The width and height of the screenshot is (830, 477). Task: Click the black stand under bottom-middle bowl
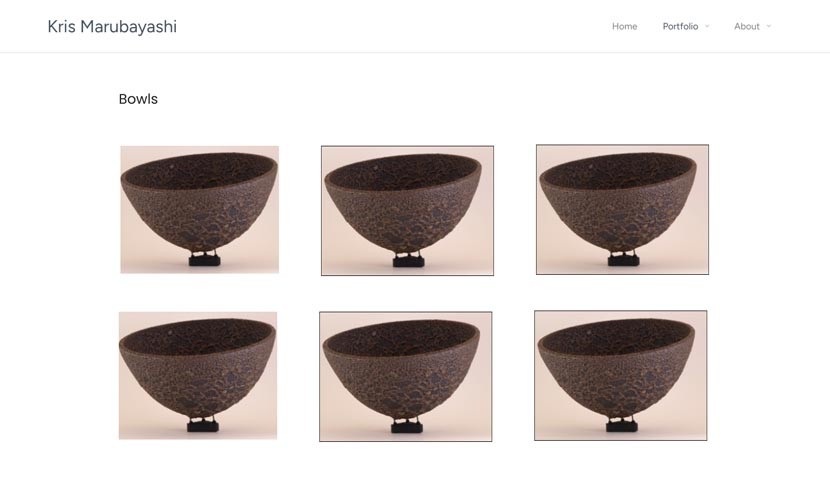407,426
